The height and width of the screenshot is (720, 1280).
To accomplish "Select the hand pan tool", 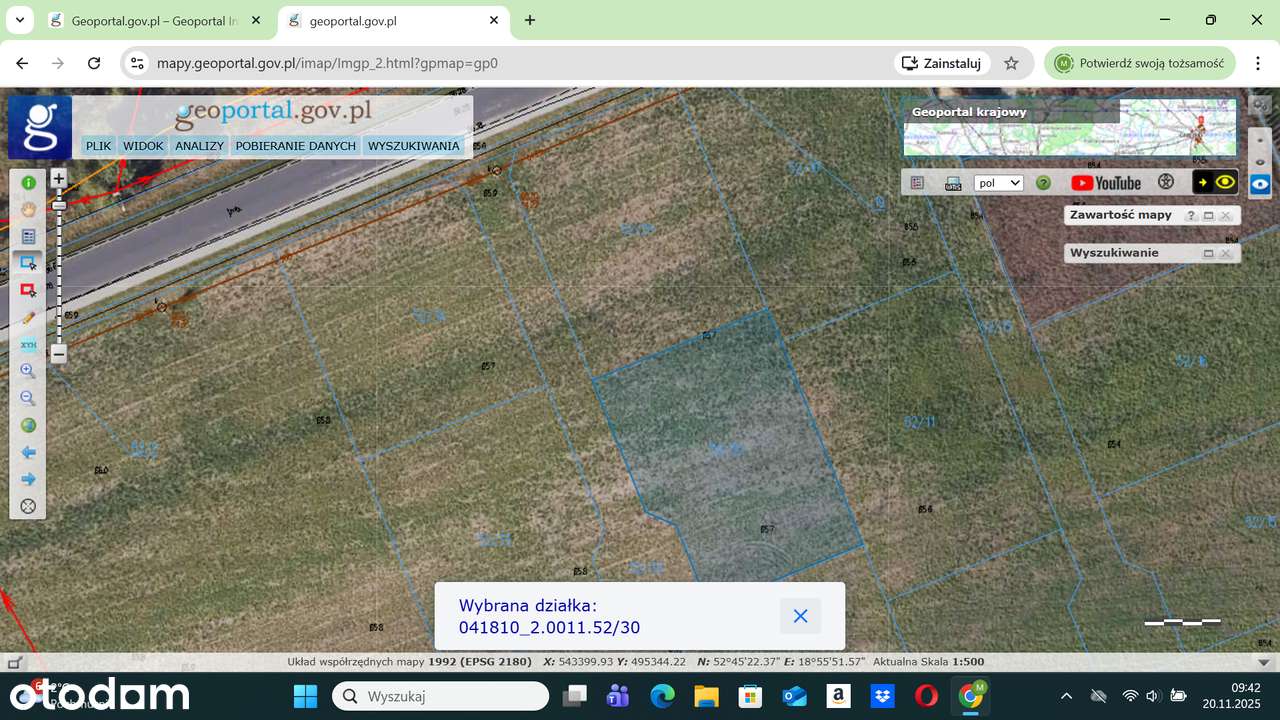I will point(28,210).
